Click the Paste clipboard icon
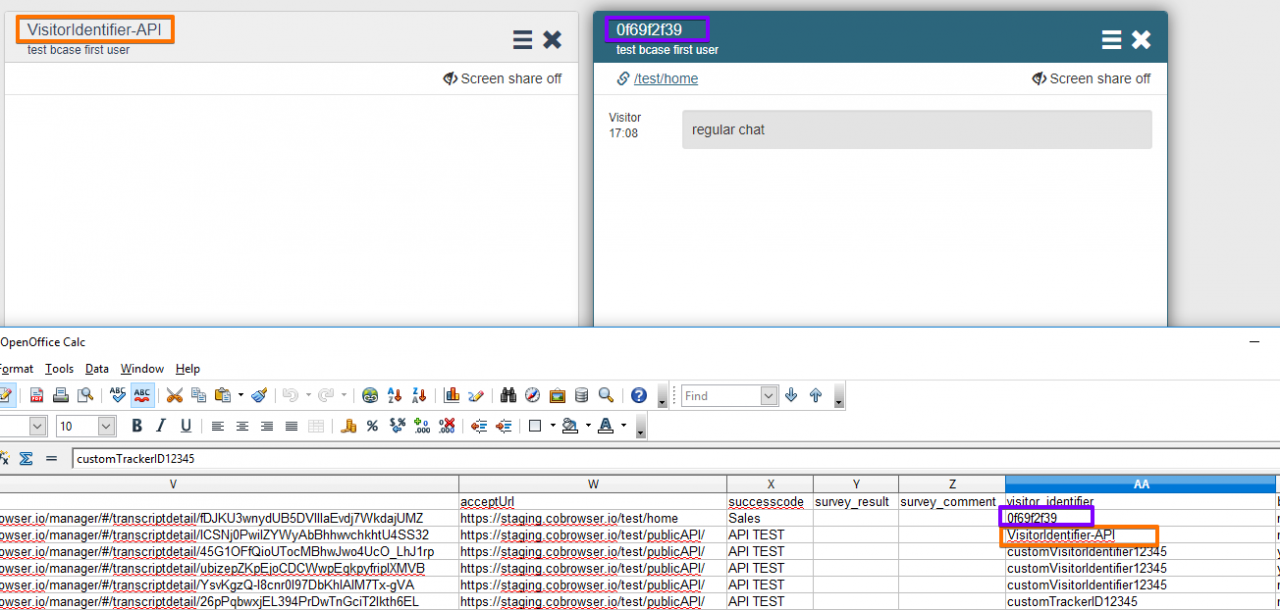 [x=222, y=396]
